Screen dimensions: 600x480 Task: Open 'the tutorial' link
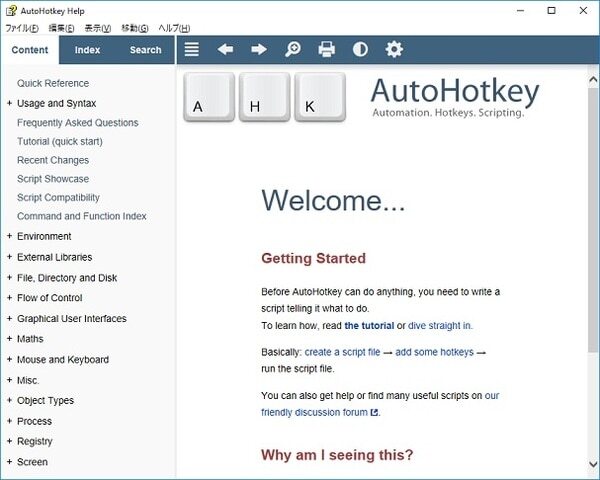click(368, 325)
